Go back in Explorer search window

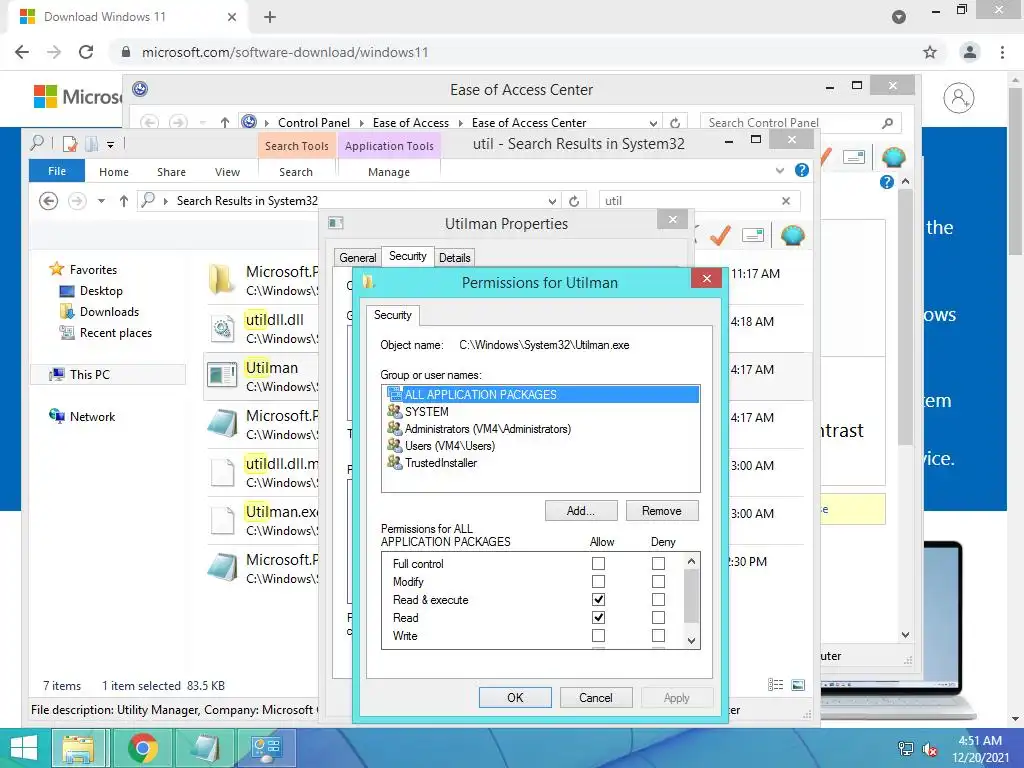coord(48,200)
